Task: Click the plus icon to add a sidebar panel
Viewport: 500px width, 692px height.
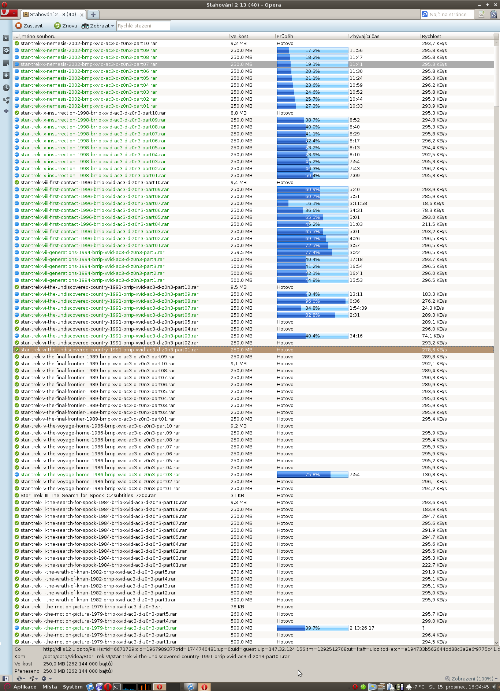Action: pyautogui.click(x=6, y=111)
